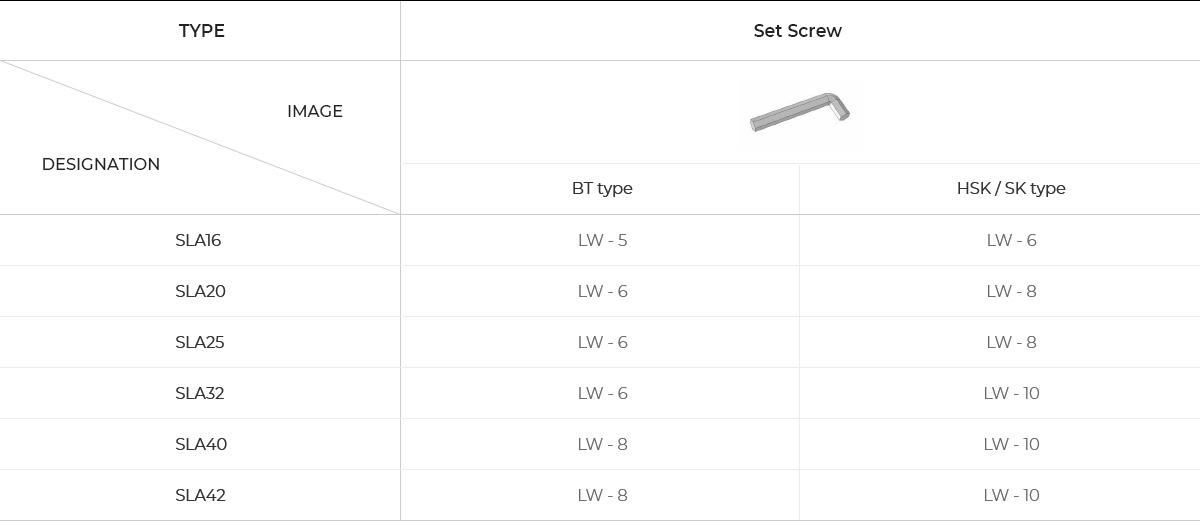Select the HSK / SK value for SLA25
Viewport: 1200px width, 521px height.
[1011, 342]
